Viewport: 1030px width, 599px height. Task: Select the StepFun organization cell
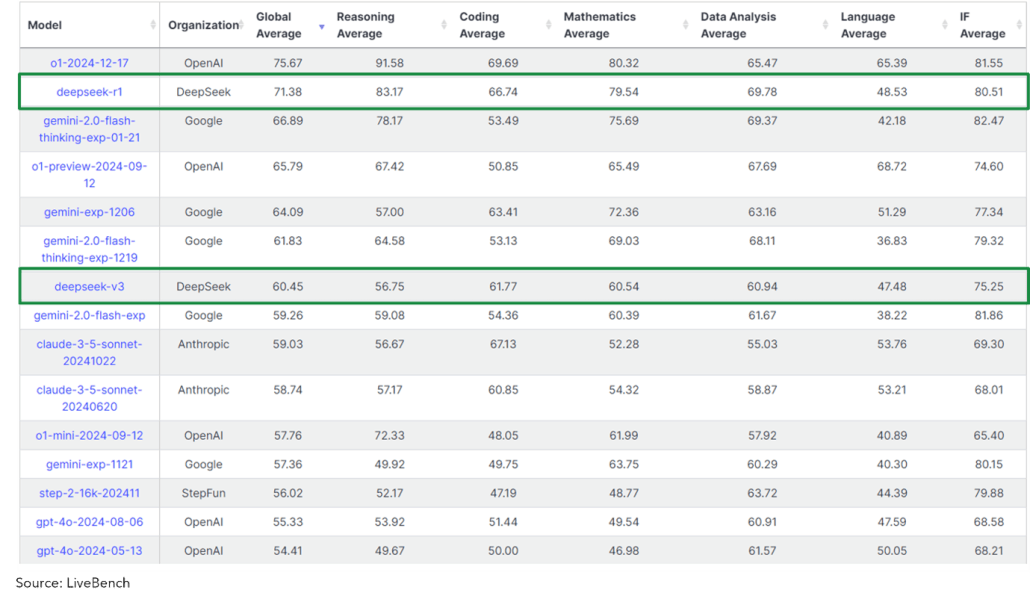pyautogui.click(x=204, y=493)
